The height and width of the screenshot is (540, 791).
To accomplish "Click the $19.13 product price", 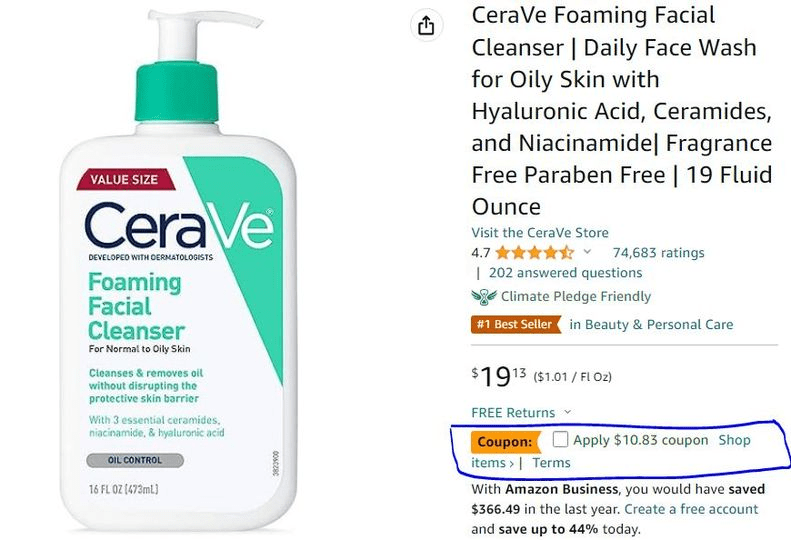I will pyautogui.click(x=499, y=376).
